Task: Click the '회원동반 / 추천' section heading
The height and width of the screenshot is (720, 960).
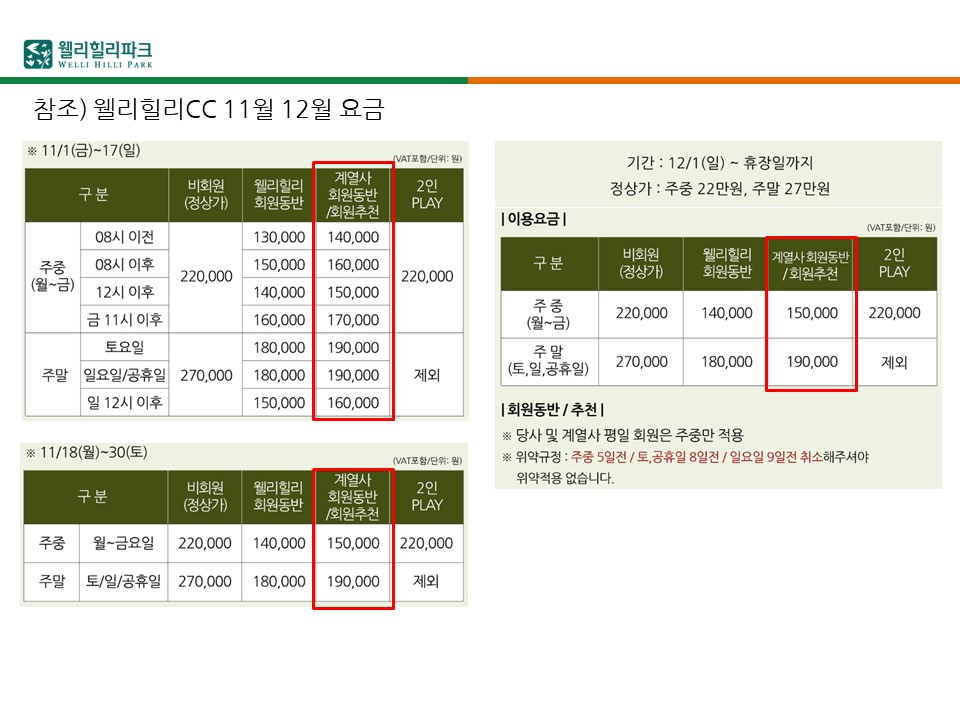Action: [552, 409]
